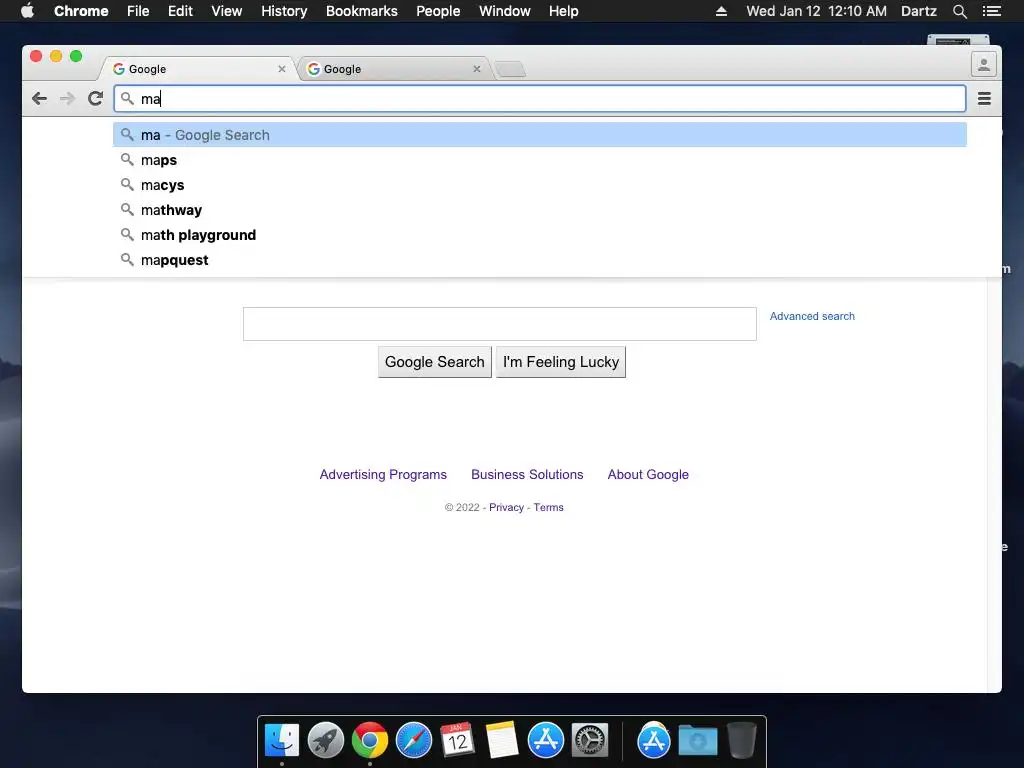The width and height of the screenshot is (1024, 768).
Task: Open the File menu
Action: click(x=138, y=11)
